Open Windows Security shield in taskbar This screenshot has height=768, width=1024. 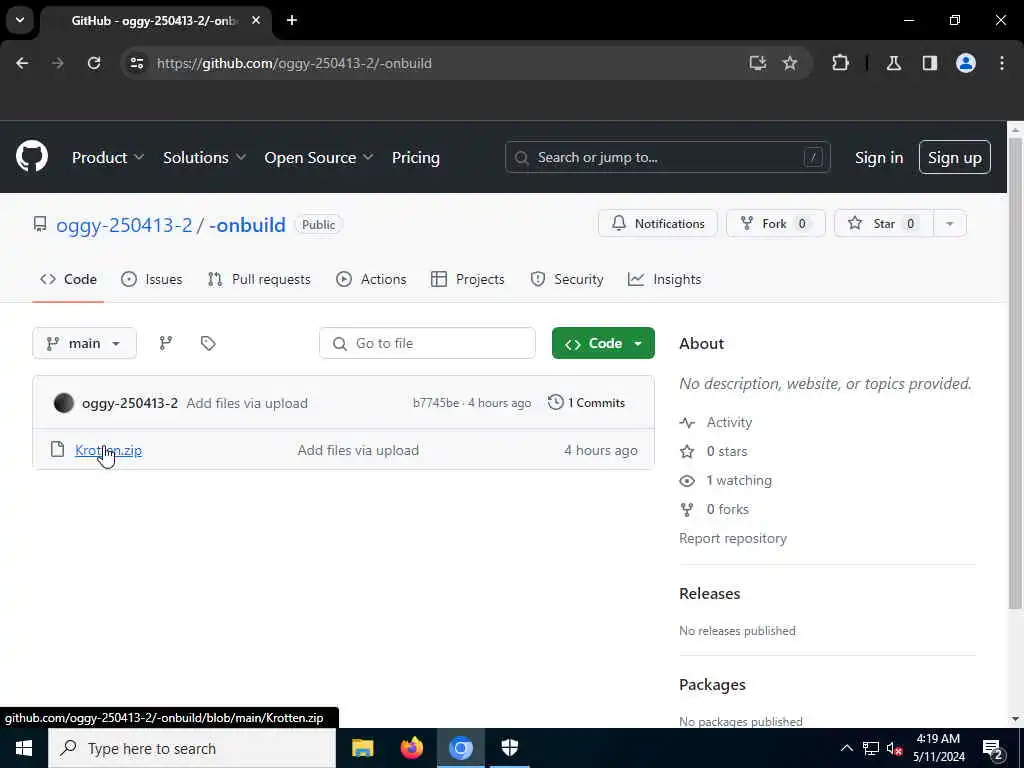coord(509,748)
